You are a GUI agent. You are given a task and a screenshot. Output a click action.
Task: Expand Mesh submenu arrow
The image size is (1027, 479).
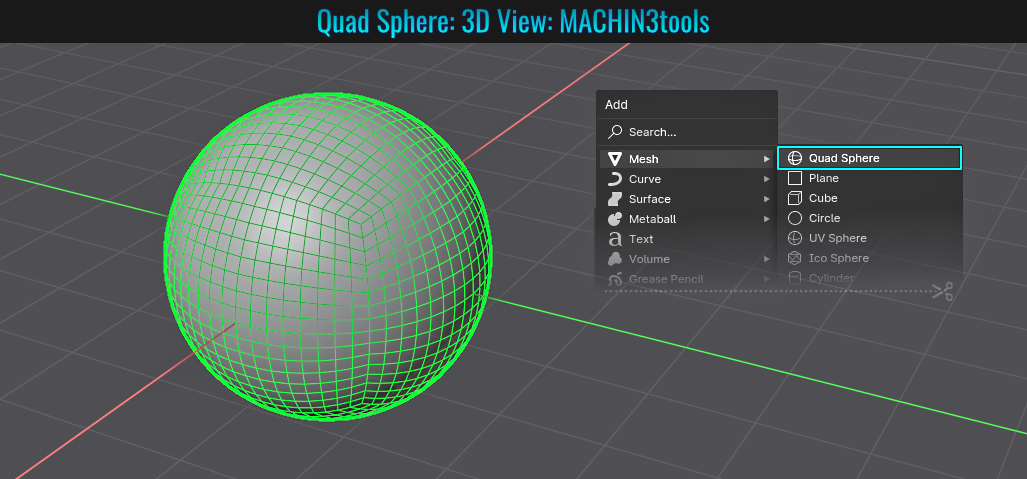tap(766, 159)
